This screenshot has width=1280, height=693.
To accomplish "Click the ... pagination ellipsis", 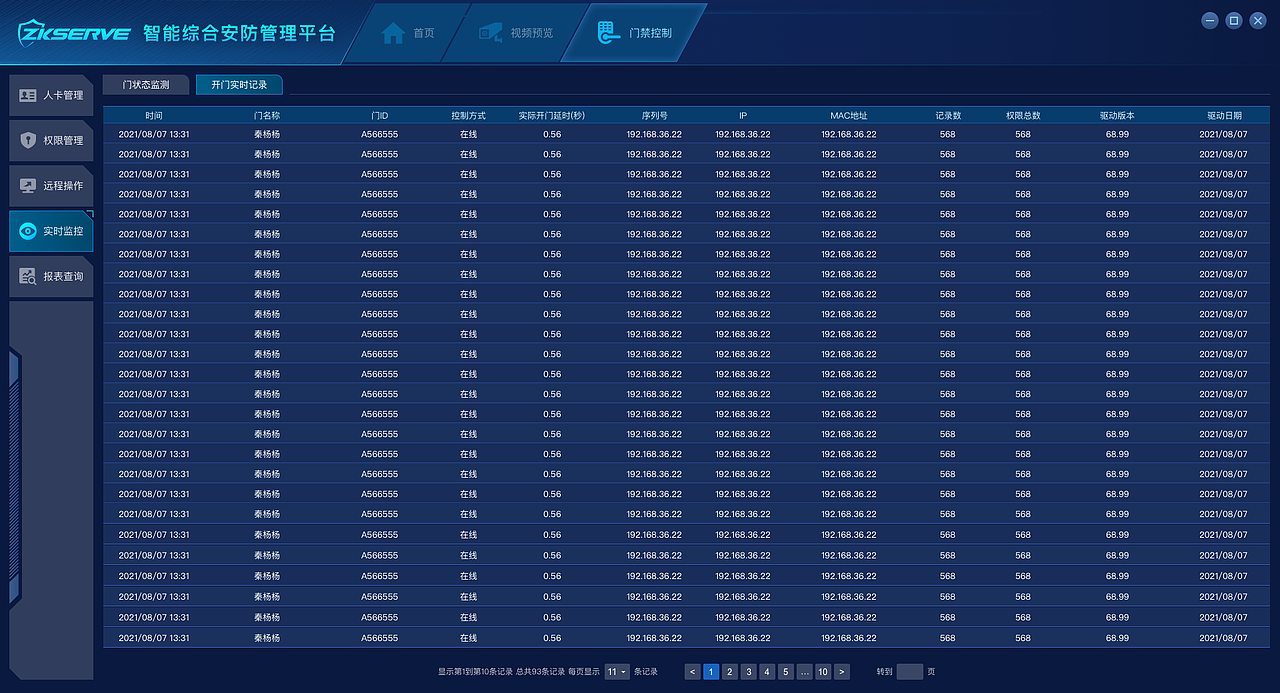I will pos(804,672).
